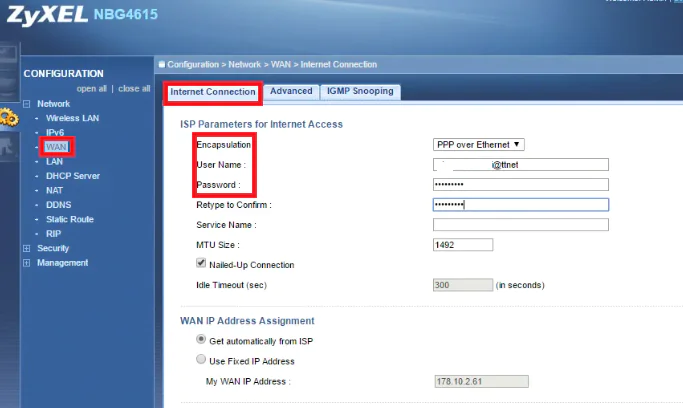The image size is (683, 408).
Task: Click the Network tree label
Action: click(x=53, y=104)
